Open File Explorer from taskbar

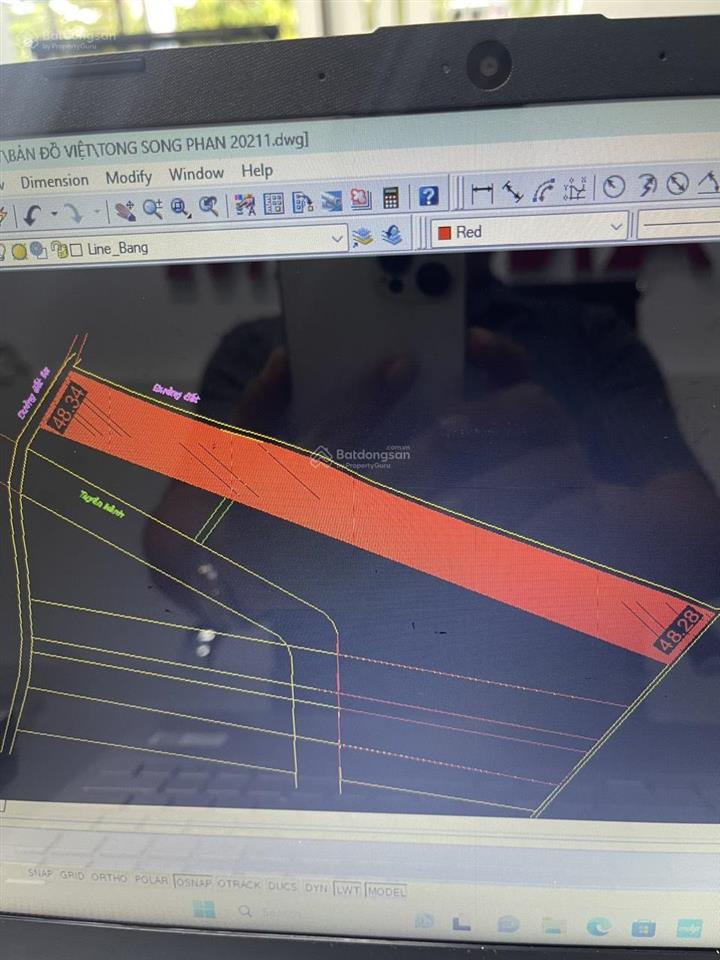(x=553, y=926)
